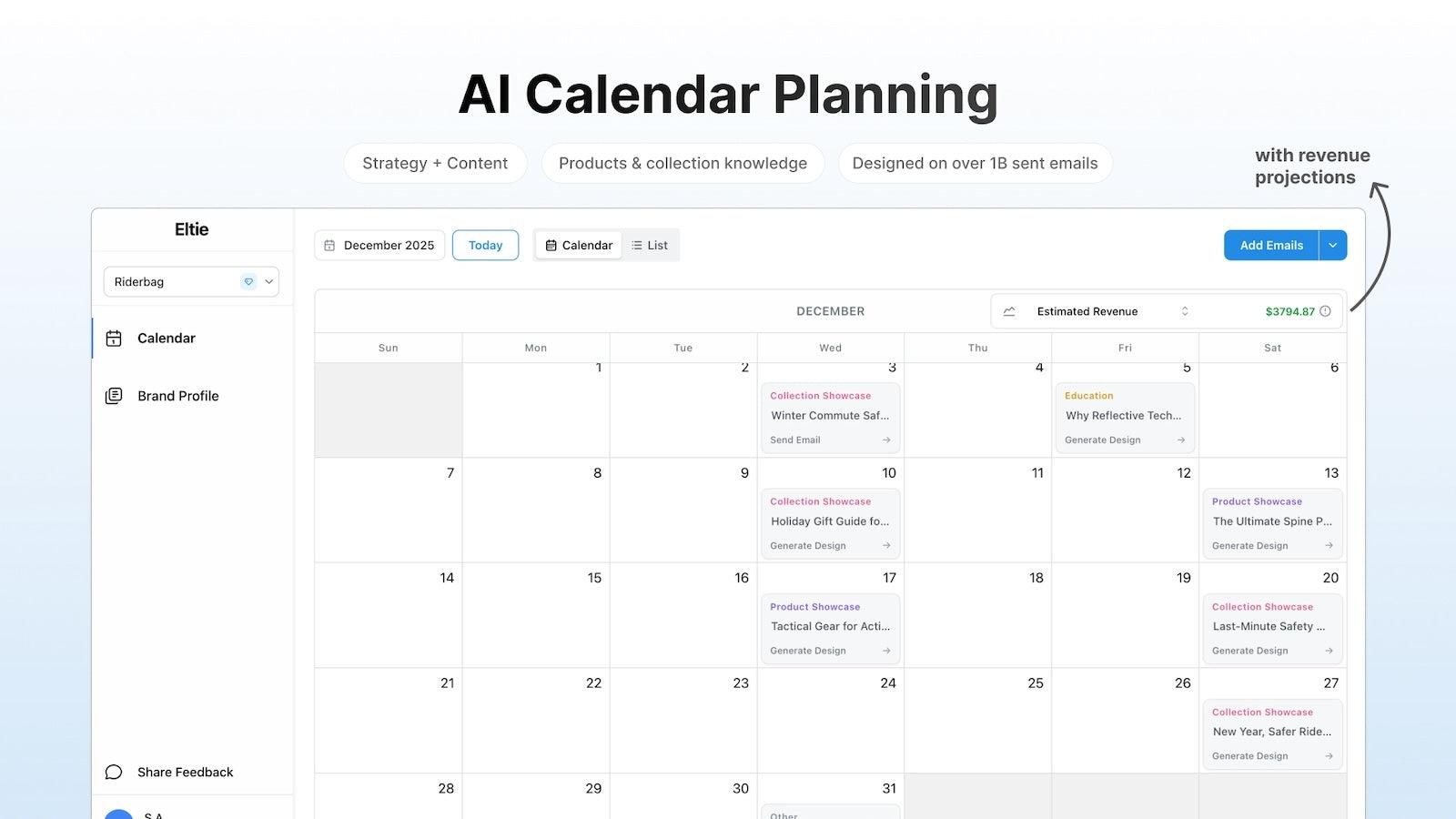1456x819 pixels.
Task: Click the Brand Profile icon in sidebar
Action: coord(113,395)
